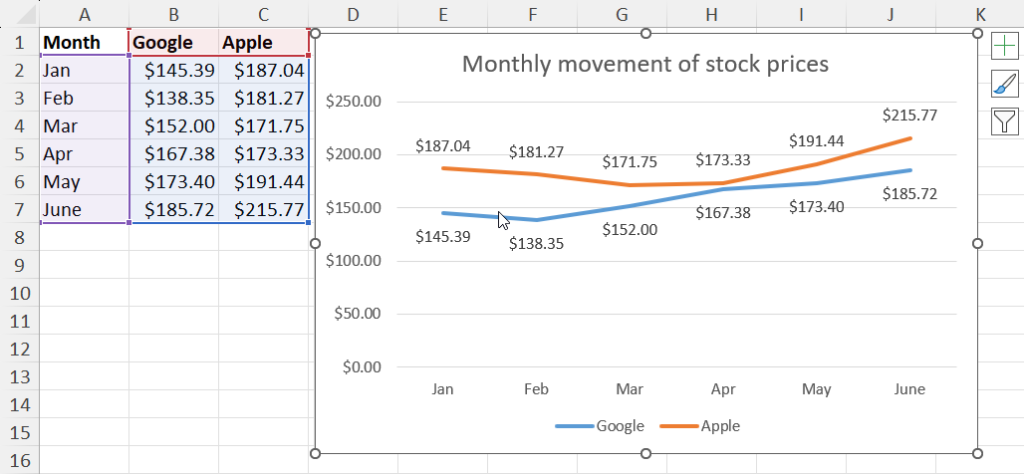Viewport: 1024px width, 474px height.
Task: Select cell containing $181.27
Action: pyautogui.click(x=264, y=98)
